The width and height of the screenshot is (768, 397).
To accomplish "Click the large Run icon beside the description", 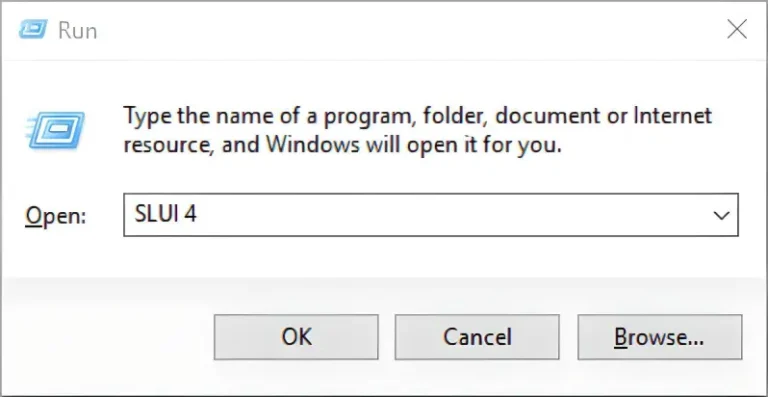I will click(56, 130).
